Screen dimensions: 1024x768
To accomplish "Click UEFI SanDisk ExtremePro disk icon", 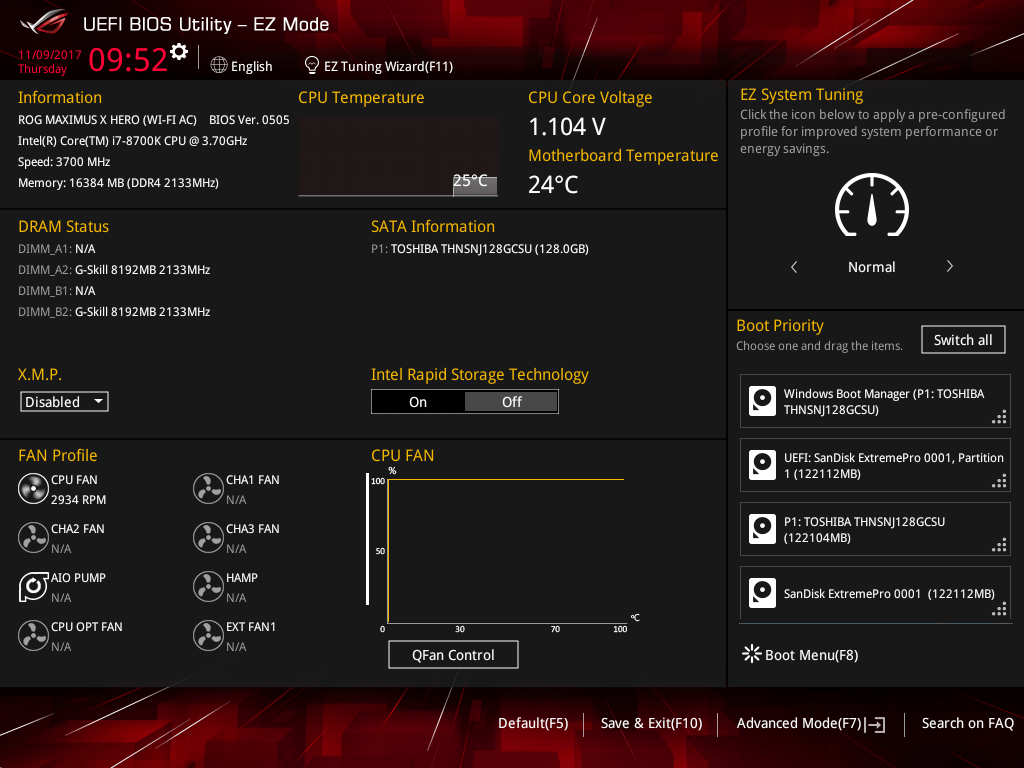I will (762, 465).
